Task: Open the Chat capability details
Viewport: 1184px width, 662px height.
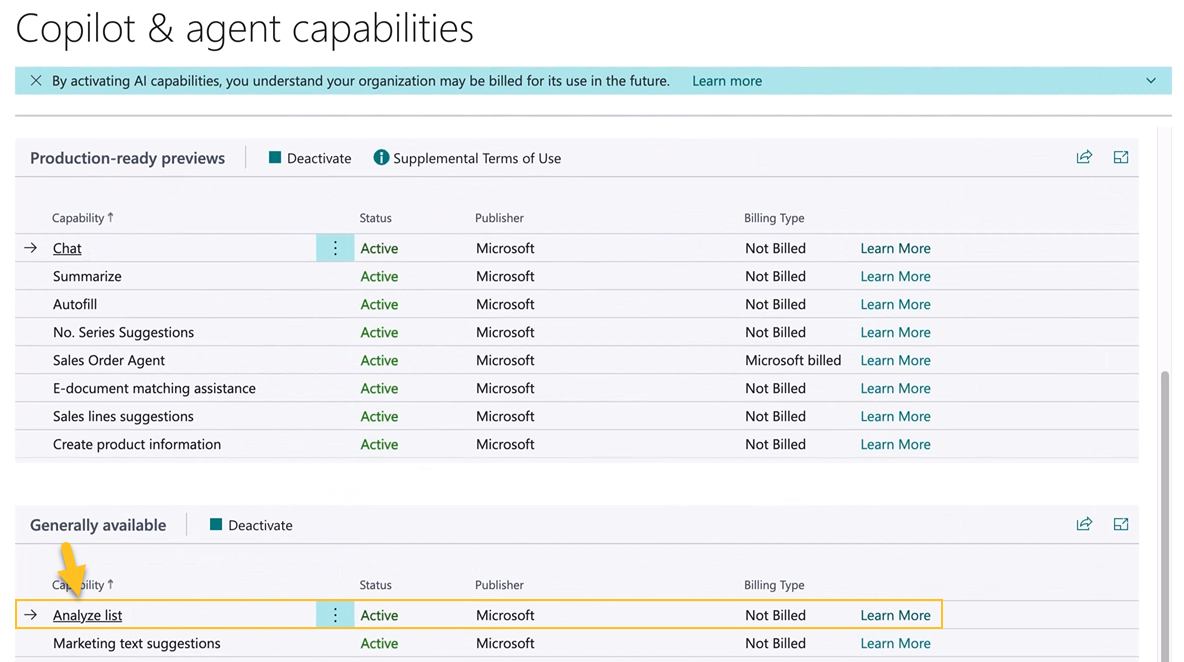Action: pyautogui.click(x=66, y=247)
